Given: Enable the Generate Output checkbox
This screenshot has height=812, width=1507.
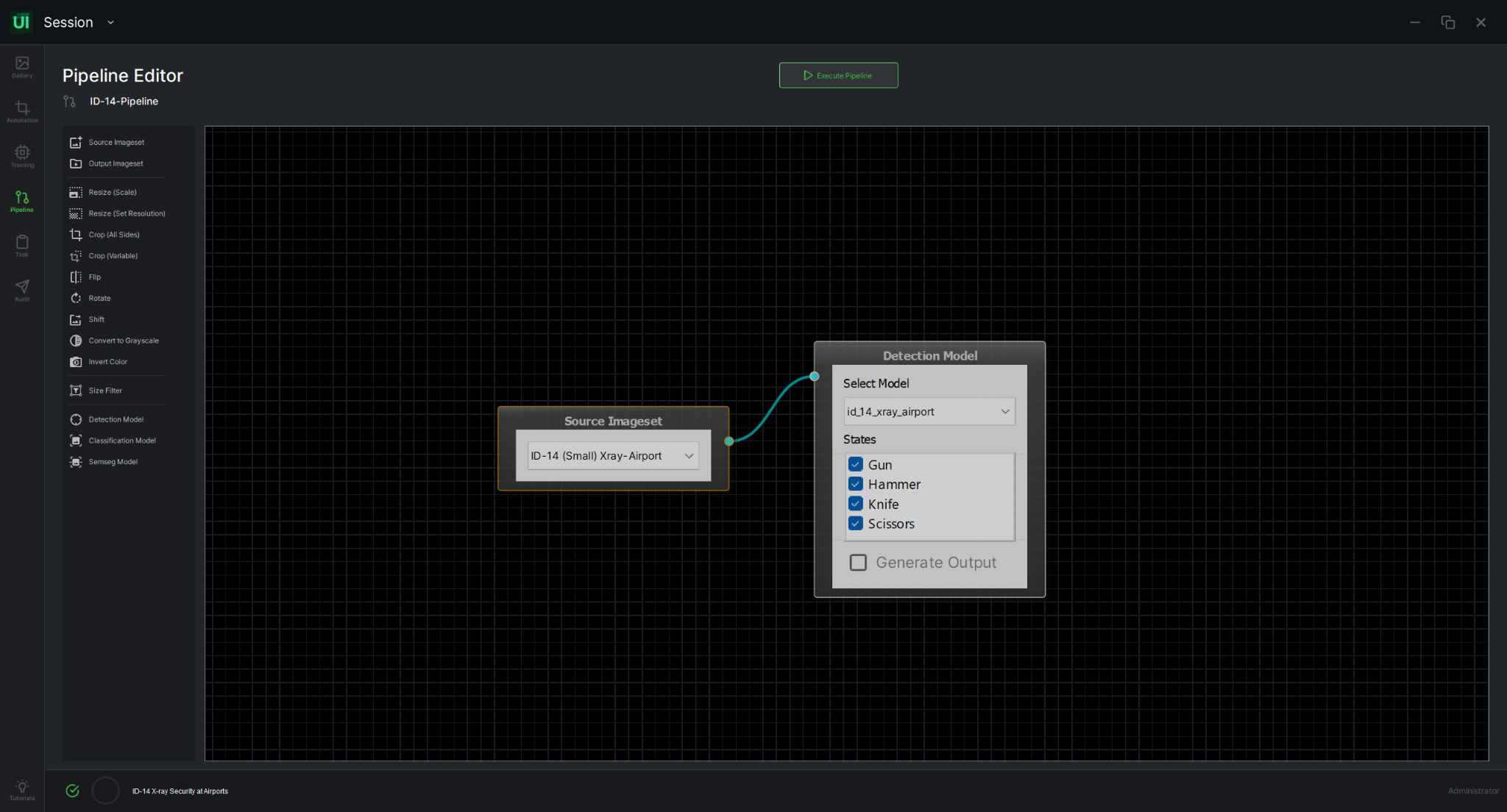Looking at the screenshot, I should 858,563.
